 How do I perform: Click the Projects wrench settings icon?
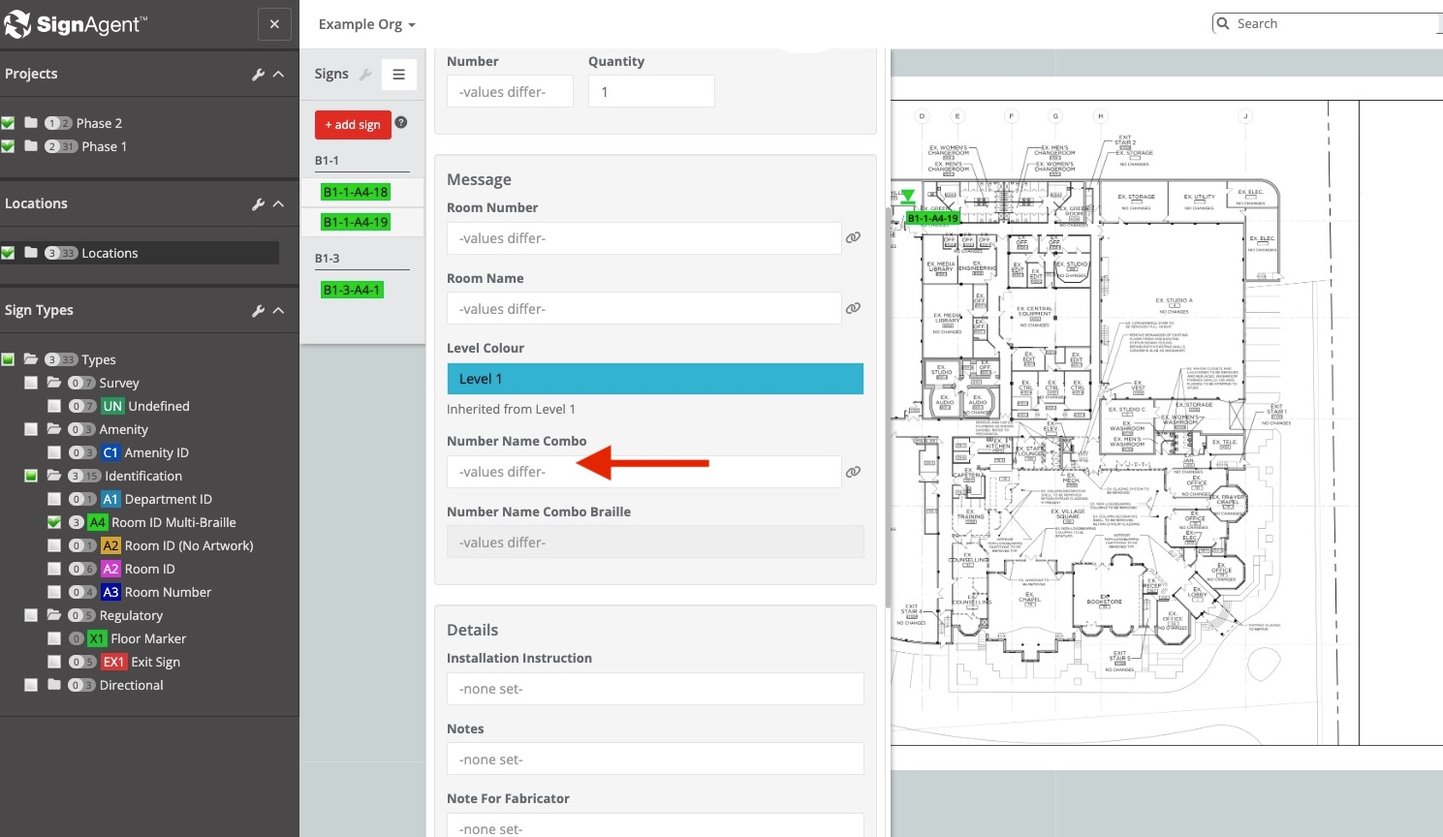tap(258, 74)
